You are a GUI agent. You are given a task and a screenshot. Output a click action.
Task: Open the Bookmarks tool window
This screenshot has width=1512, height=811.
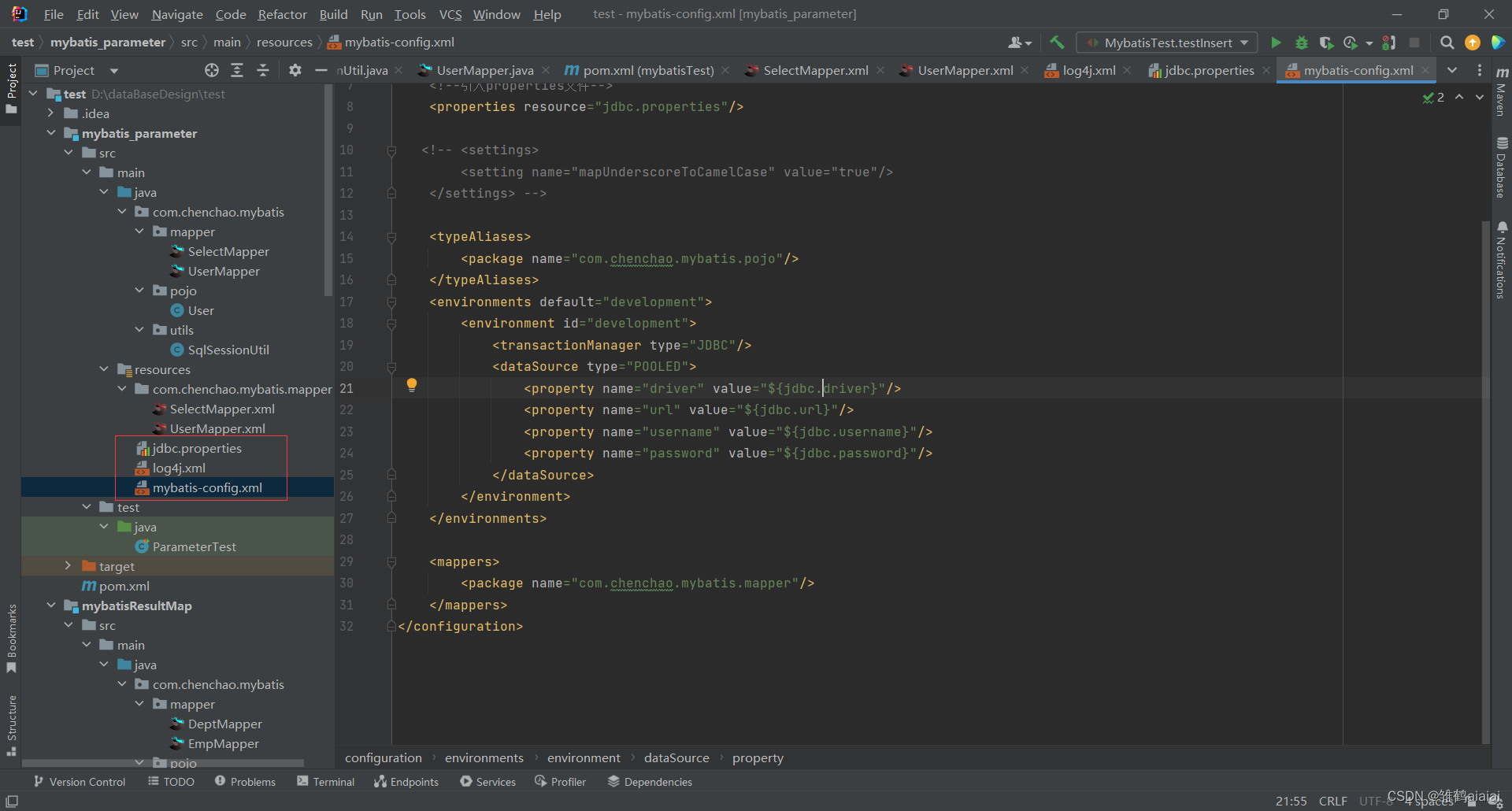click(x=11, y=638)
